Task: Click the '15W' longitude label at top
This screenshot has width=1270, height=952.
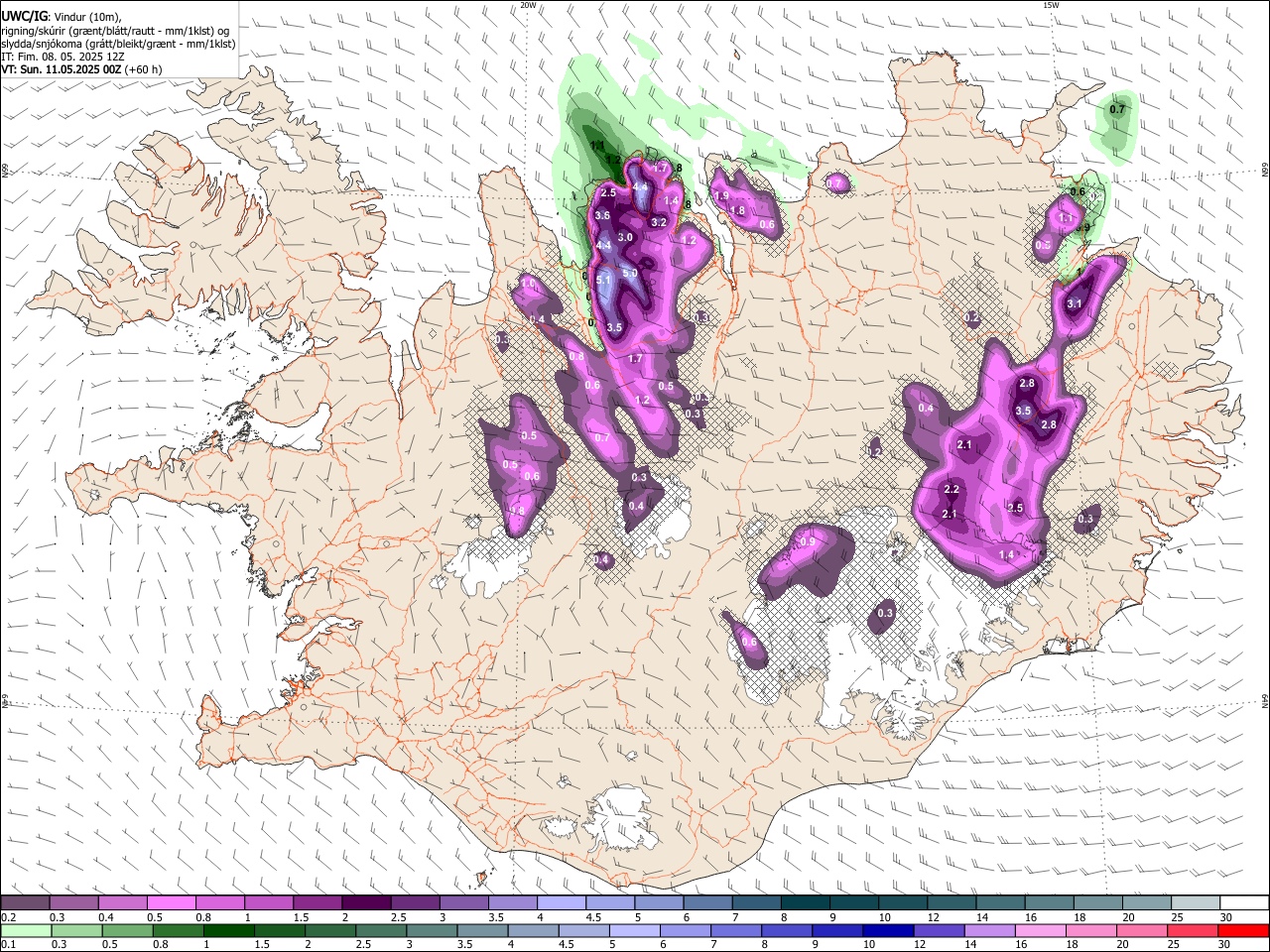Action: point(1051,5)
